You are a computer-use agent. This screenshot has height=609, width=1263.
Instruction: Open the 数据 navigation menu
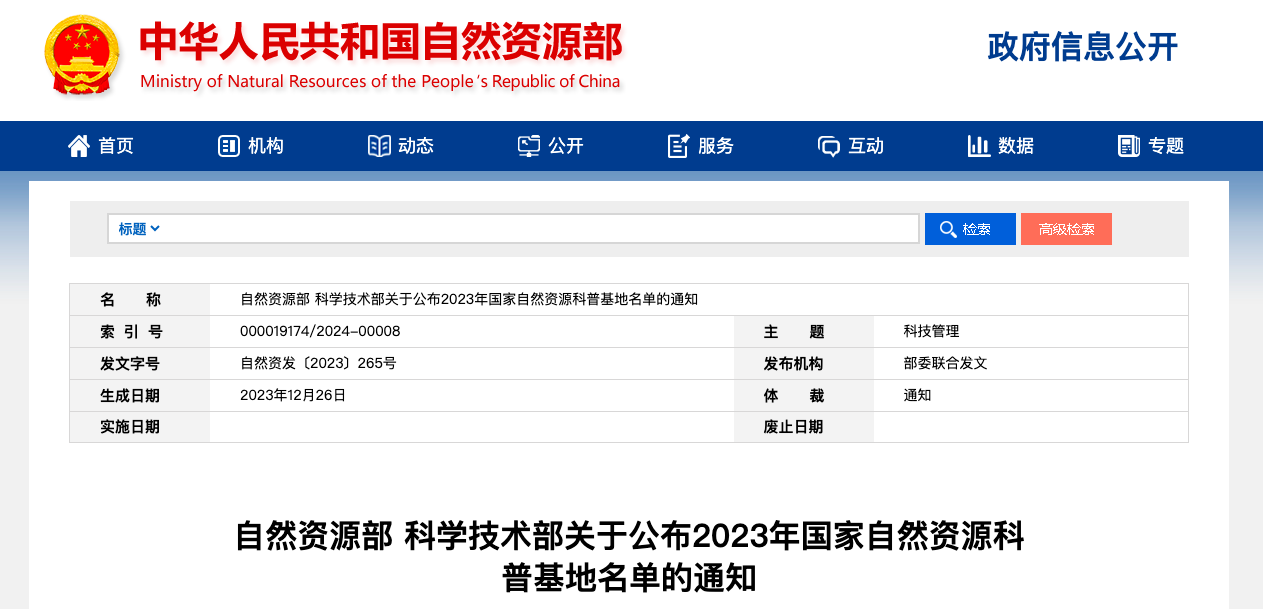pos(1016,146)
